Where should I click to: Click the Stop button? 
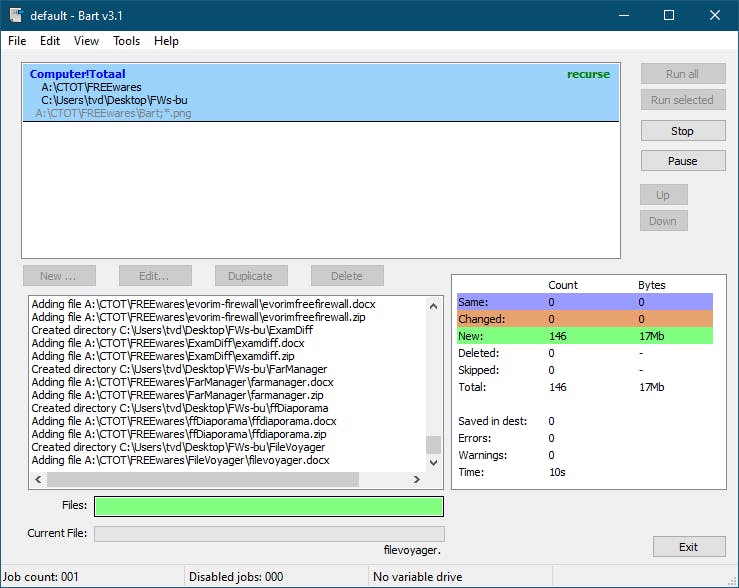(683, 131)
